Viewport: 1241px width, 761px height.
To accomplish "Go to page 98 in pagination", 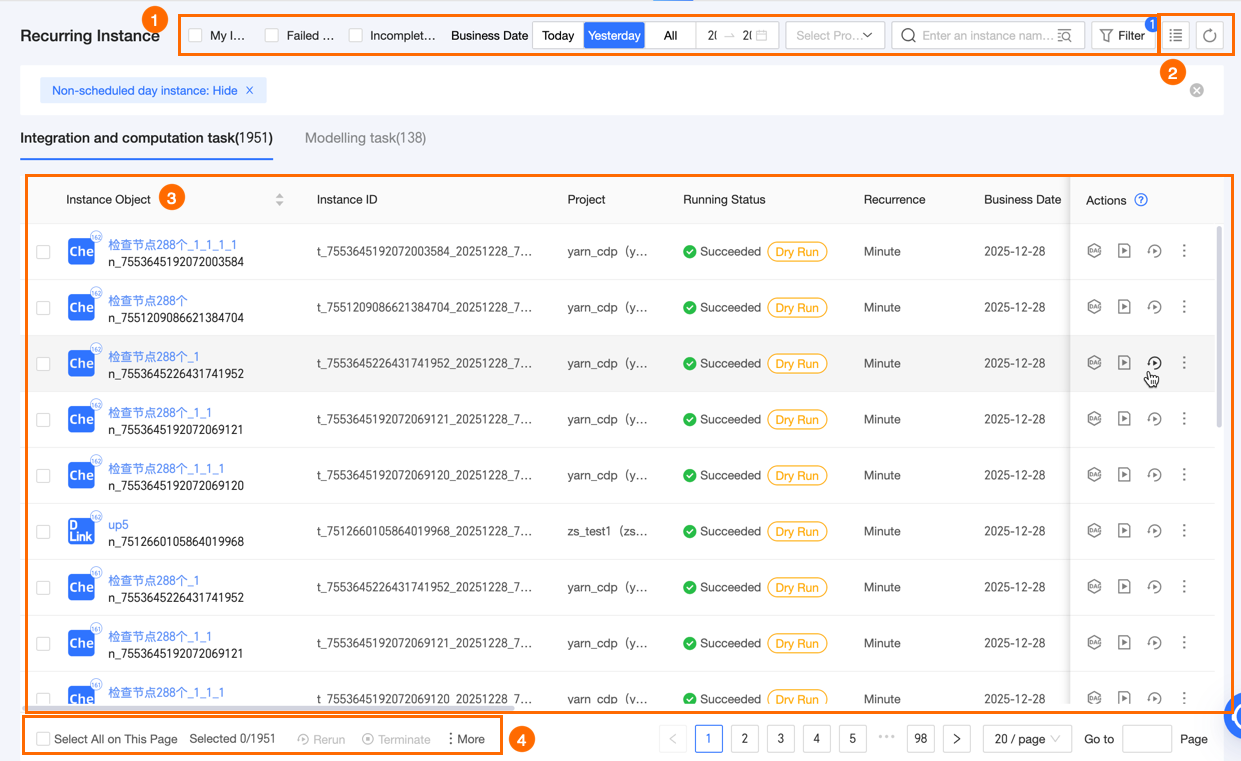I will click(920, 739).
